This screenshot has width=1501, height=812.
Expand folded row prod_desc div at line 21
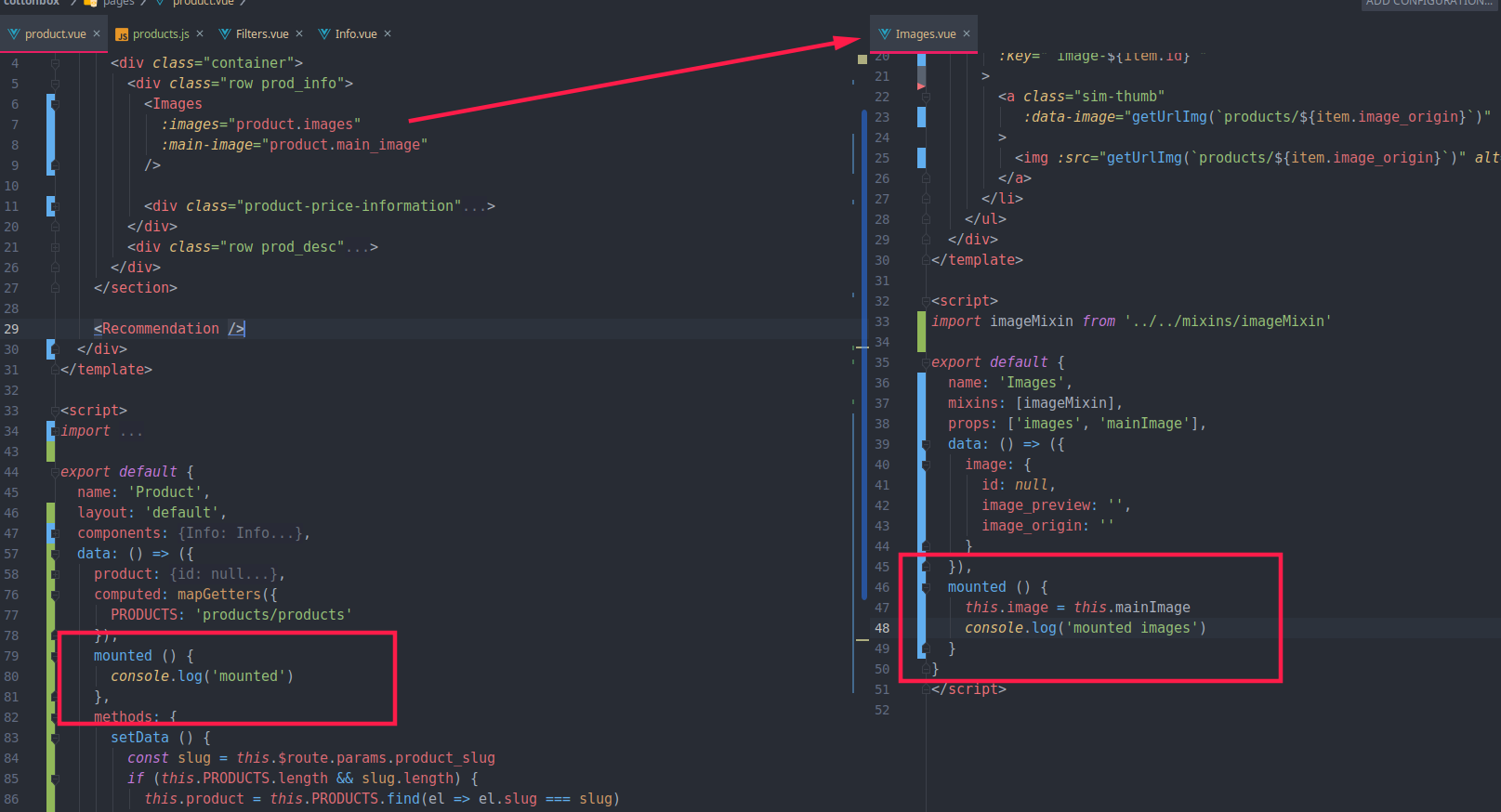coord(55,247)
